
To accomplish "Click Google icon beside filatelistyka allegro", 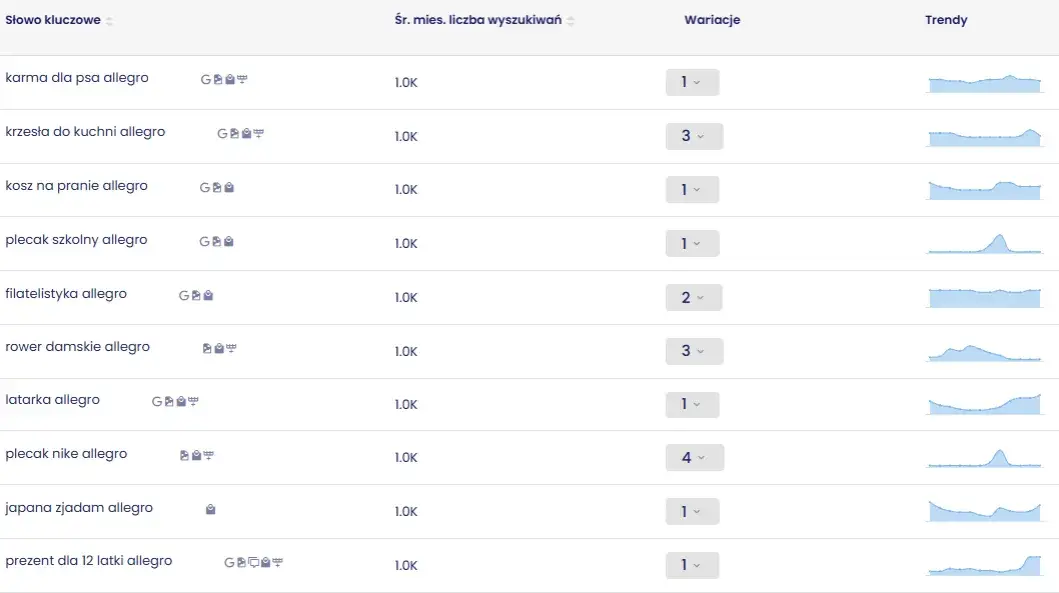I will pos(184,295).
